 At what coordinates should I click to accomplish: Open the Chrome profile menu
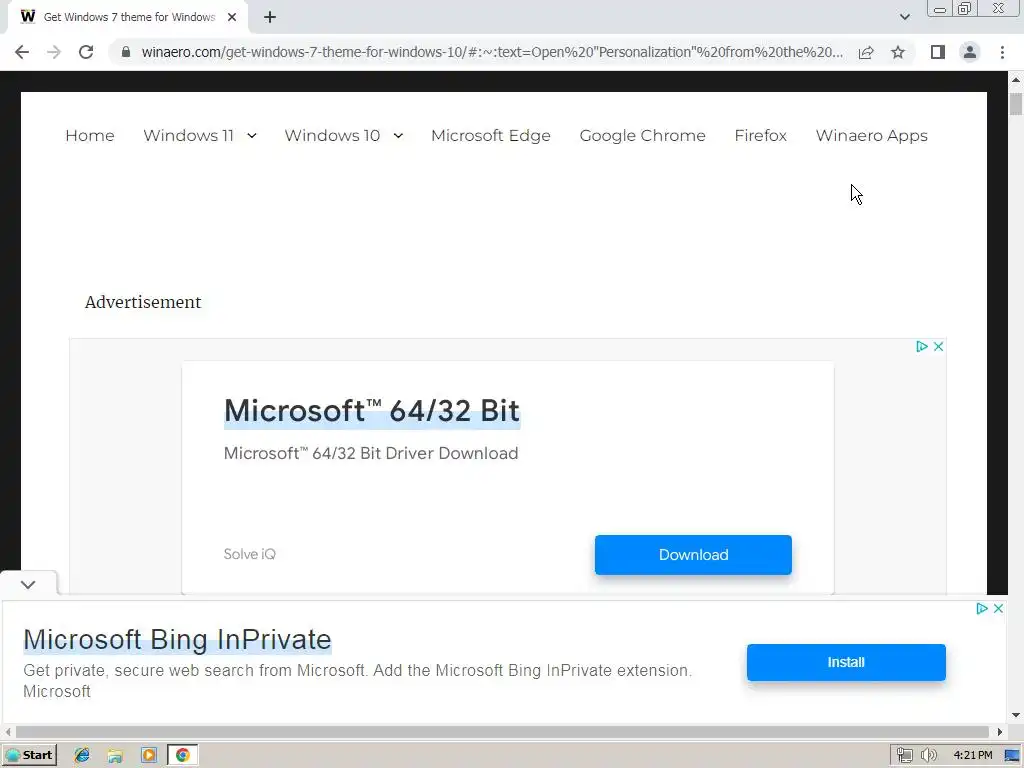pos(970,52)
